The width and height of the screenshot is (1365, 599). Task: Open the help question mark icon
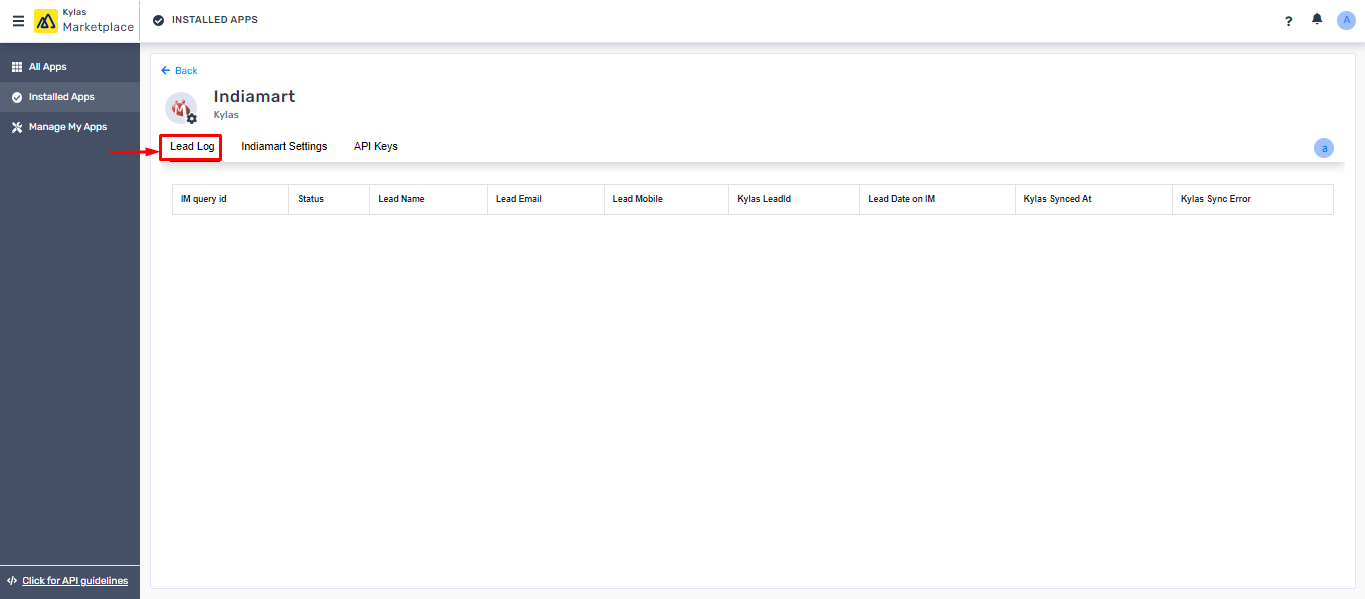point(1289,21)
